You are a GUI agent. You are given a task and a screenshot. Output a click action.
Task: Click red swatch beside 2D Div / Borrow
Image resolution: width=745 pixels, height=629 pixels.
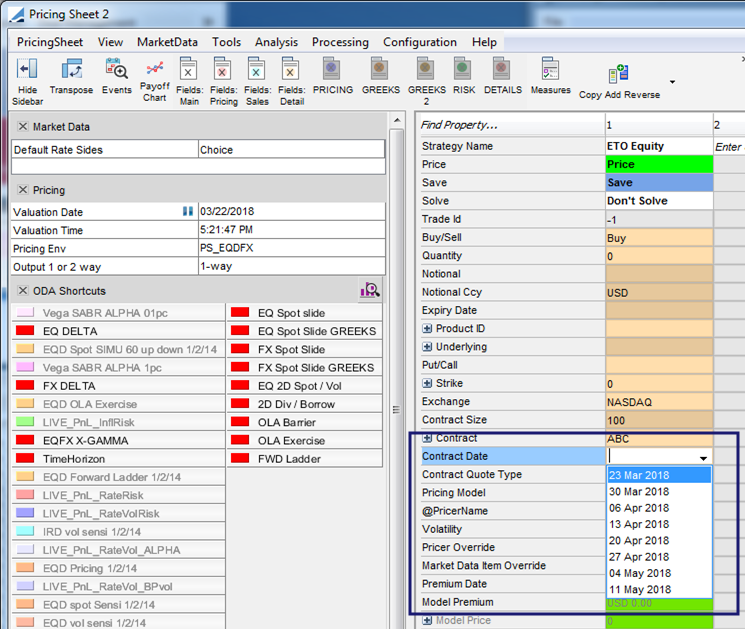pyautogui.click(x=240, y=403)
